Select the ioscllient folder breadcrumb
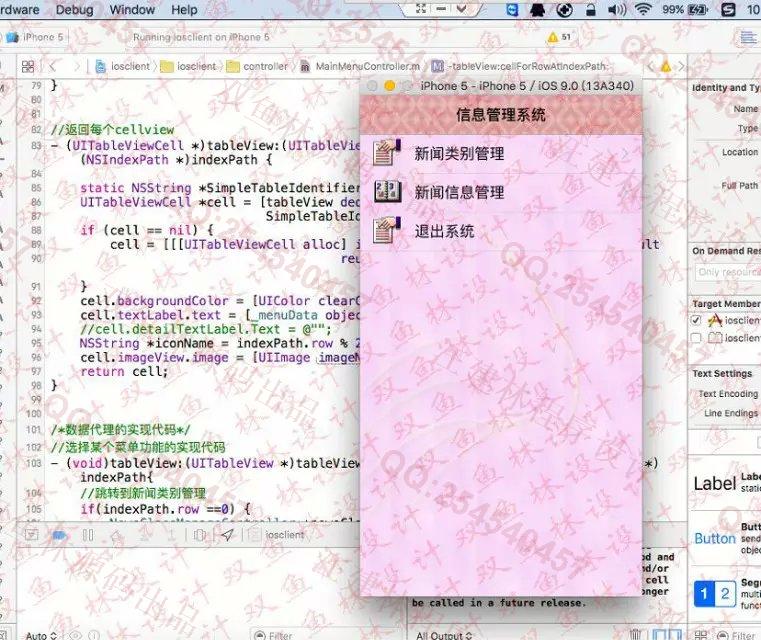761x640 pixels. pyautogui.click(x=188, y=66)
